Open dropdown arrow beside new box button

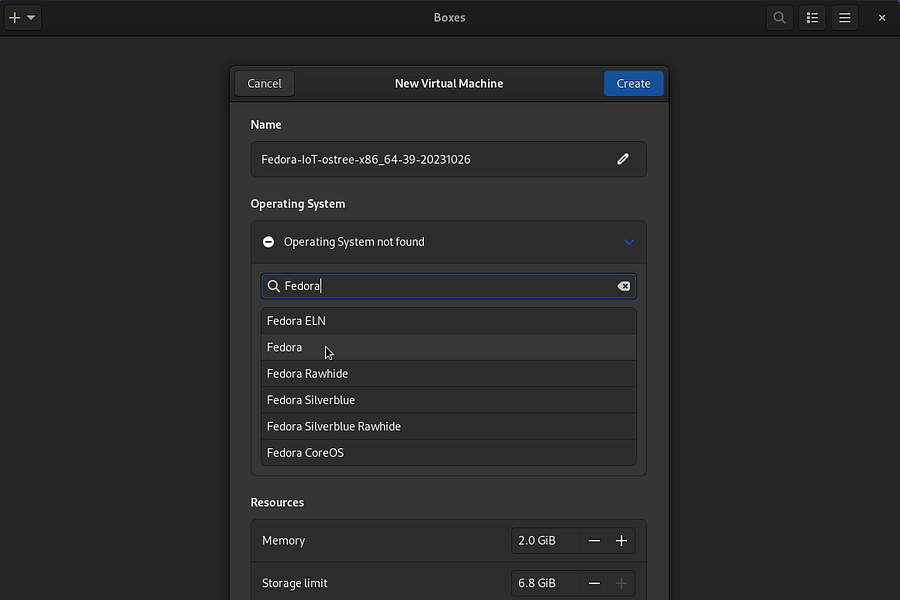click(31, 18)
